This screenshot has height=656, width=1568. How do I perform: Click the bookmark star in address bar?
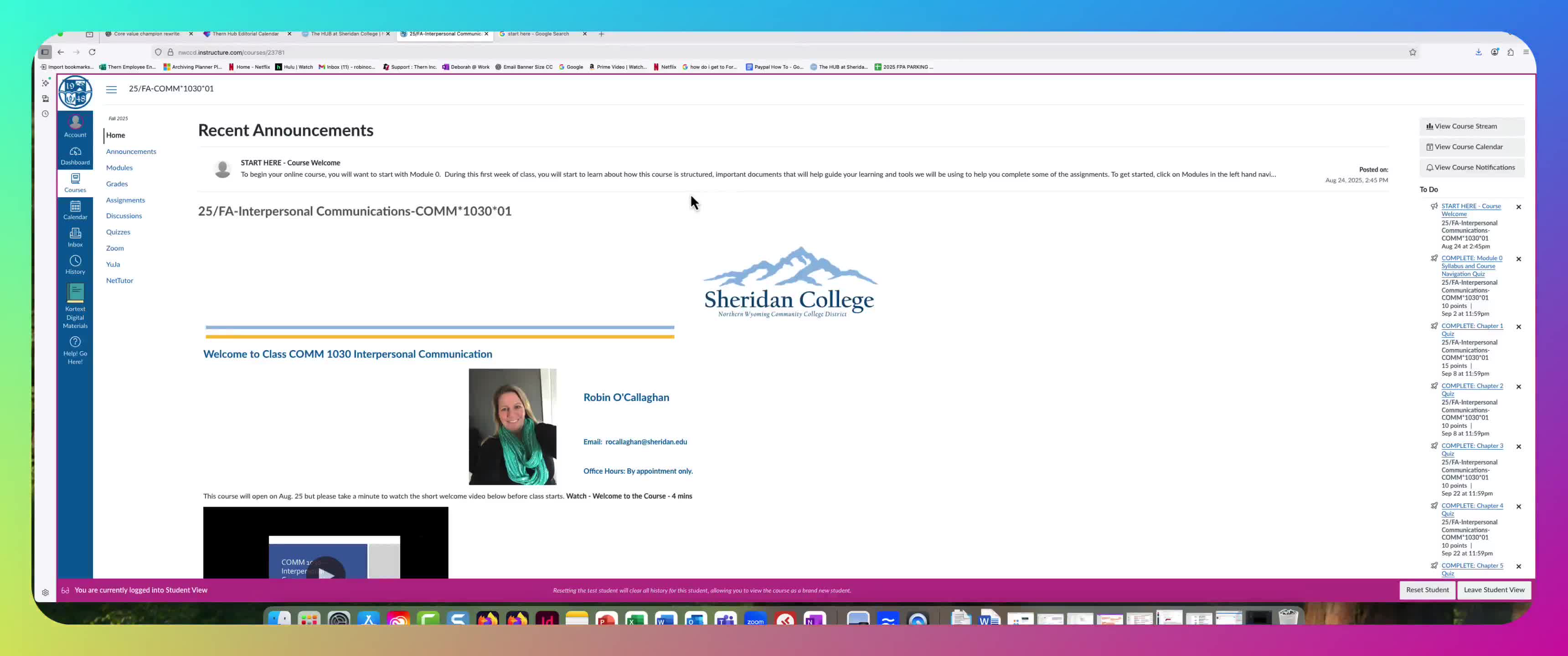click(x=1412, y=52)
